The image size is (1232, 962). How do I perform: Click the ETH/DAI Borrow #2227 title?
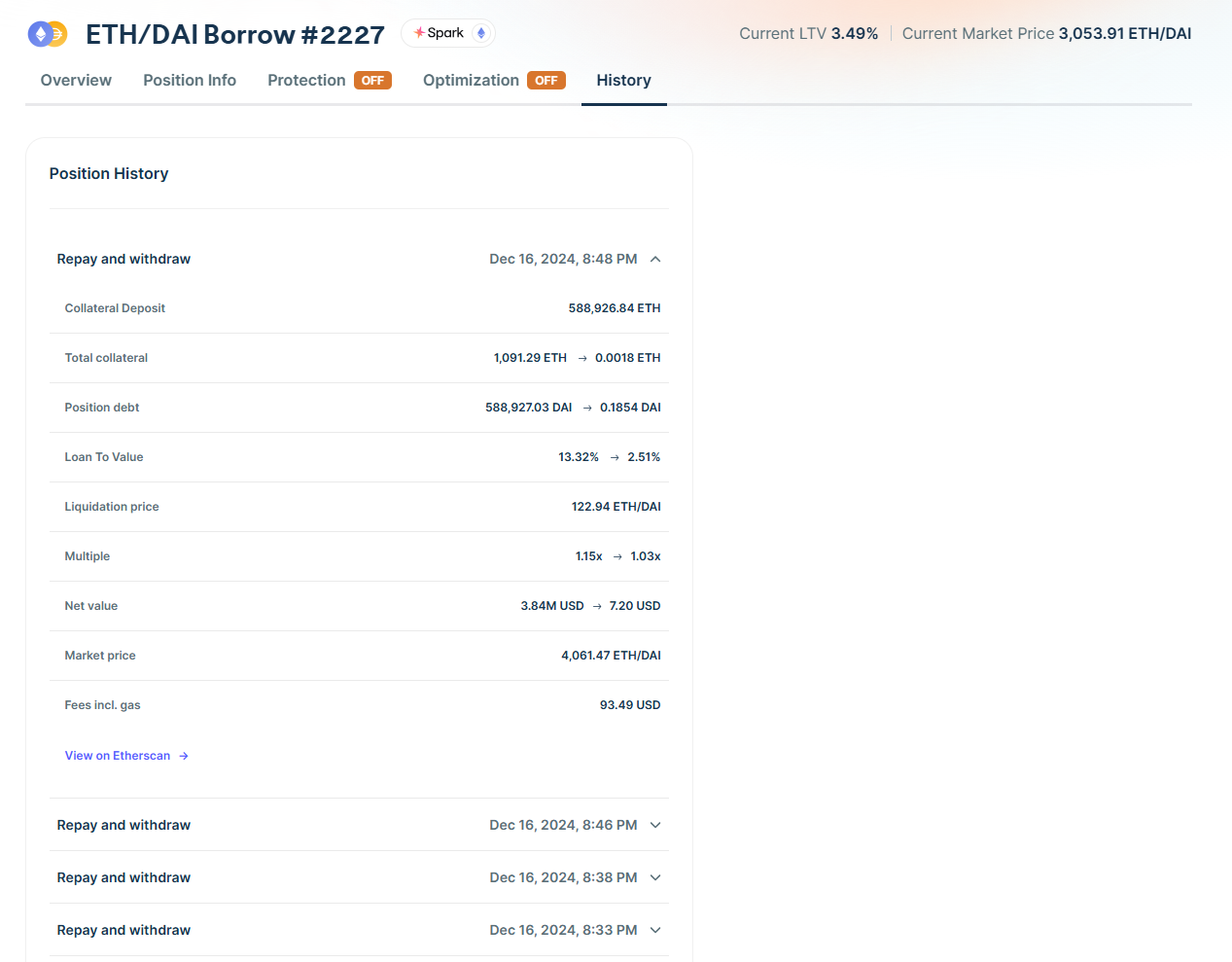click(x=235, y=35)
